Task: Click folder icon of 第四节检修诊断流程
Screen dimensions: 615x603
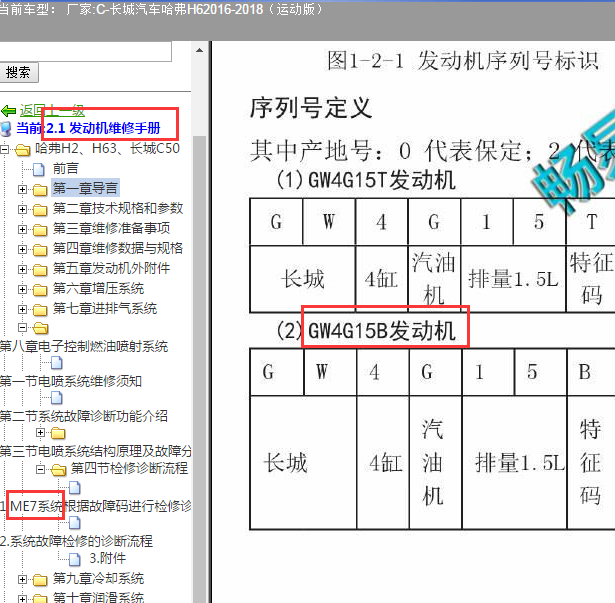Action: pos(59,469)
